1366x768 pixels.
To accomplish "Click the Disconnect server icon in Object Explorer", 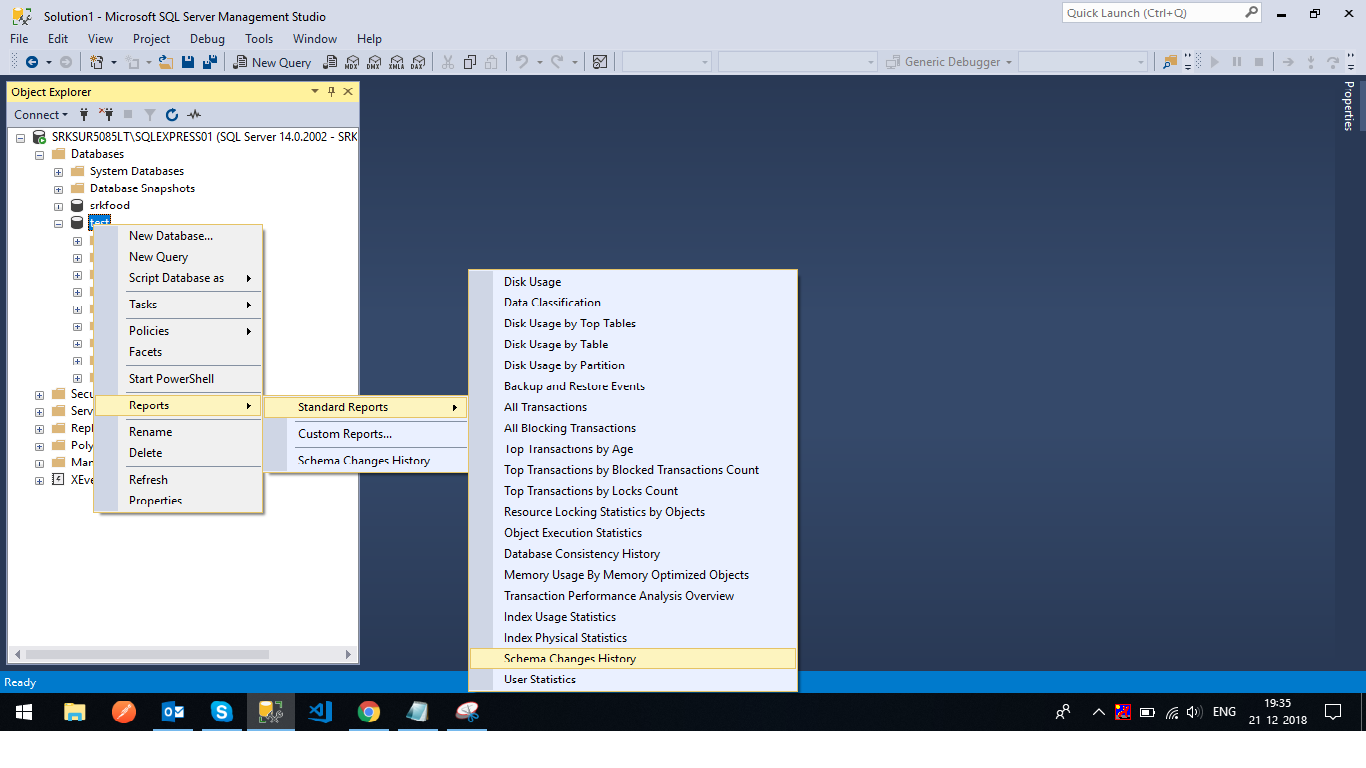I will (106, 114).
